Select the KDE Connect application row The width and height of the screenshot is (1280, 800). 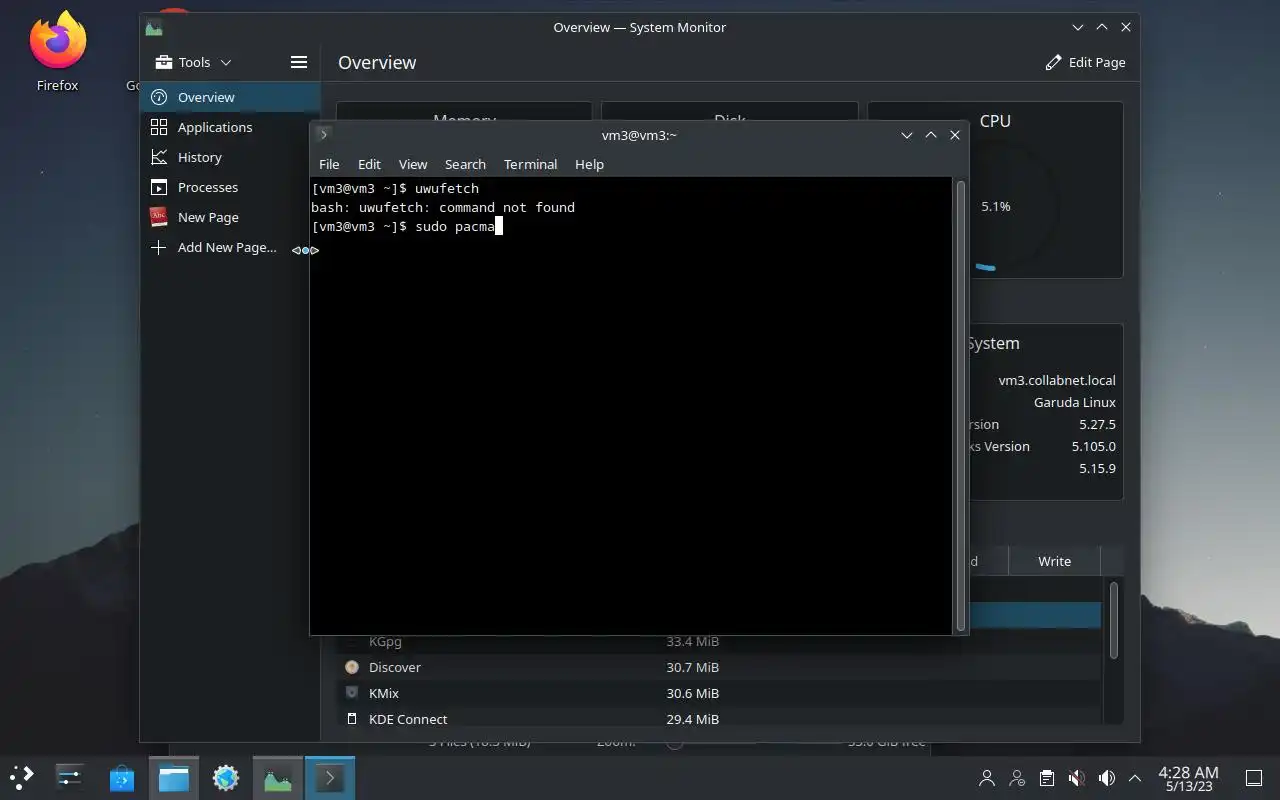(718, 719)
